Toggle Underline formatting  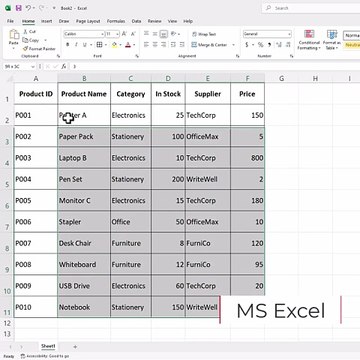(x=85, y=45)
